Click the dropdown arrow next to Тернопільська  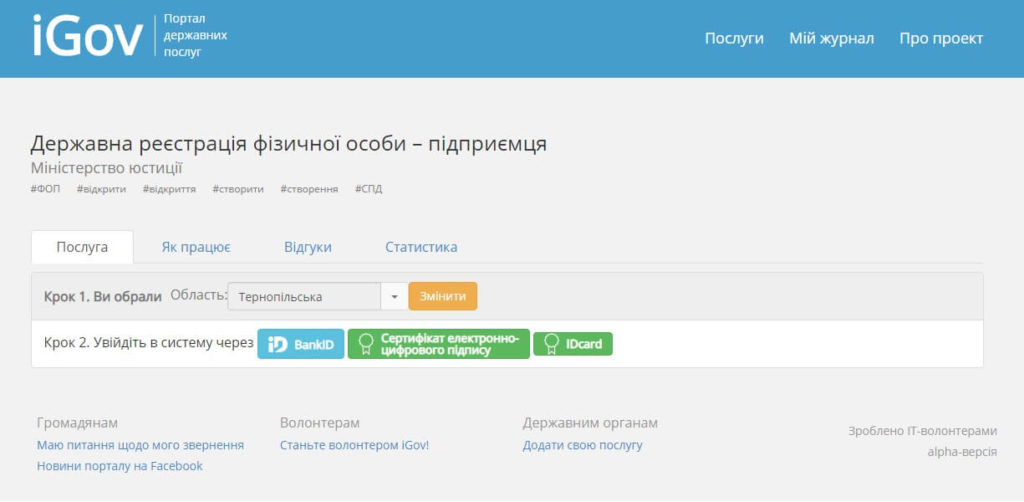[394, 296]
